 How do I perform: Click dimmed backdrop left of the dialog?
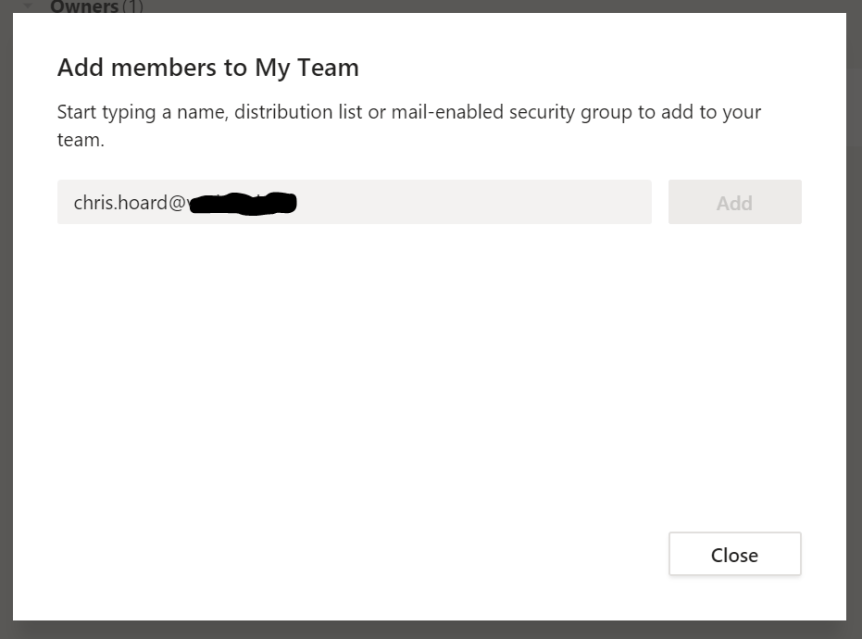coord(6,320)
